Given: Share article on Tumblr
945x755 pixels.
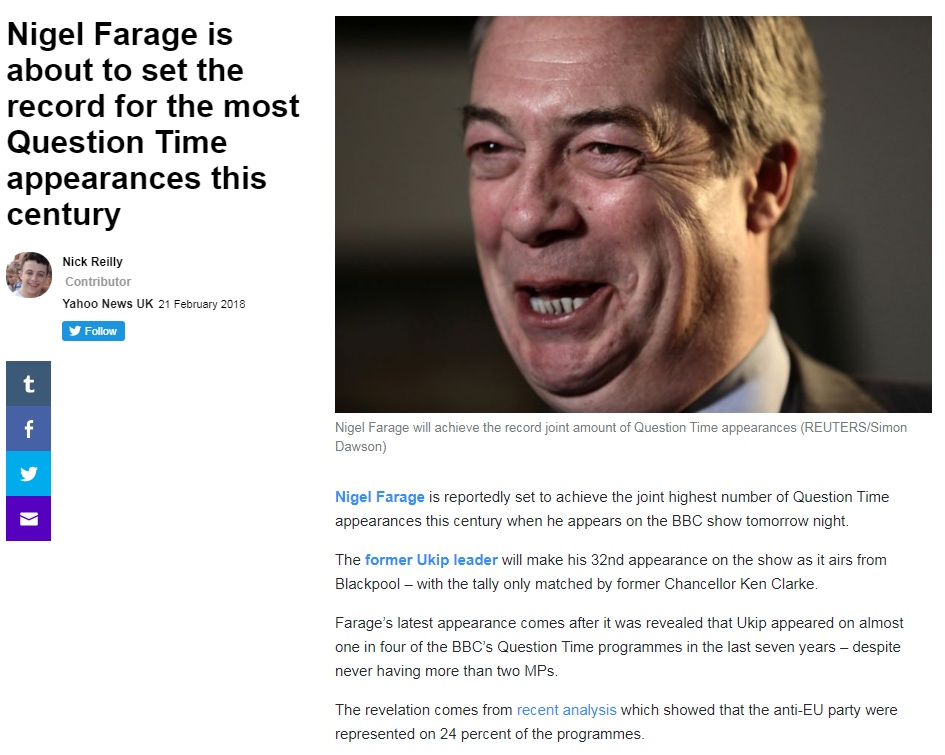Looking at the screenshot, I should click(x=28, y=384).
